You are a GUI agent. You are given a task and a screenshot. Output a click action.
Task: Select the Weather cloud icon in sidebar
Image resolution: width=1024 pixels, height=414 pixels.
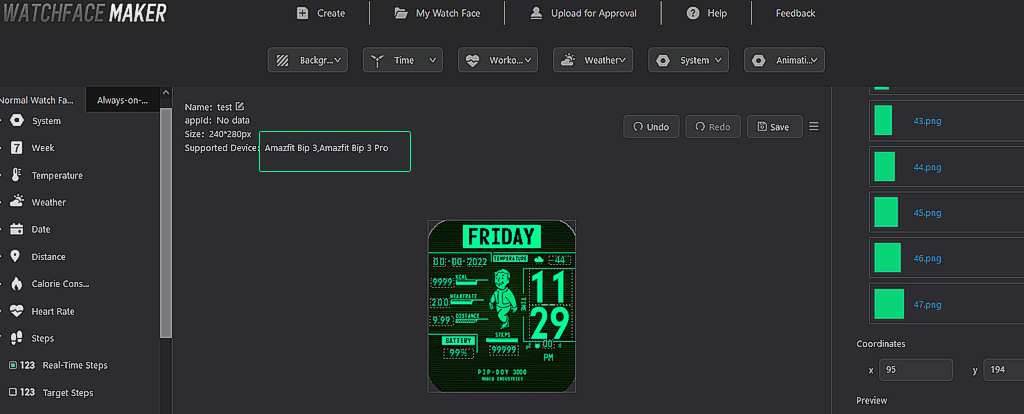coord(17,202)
